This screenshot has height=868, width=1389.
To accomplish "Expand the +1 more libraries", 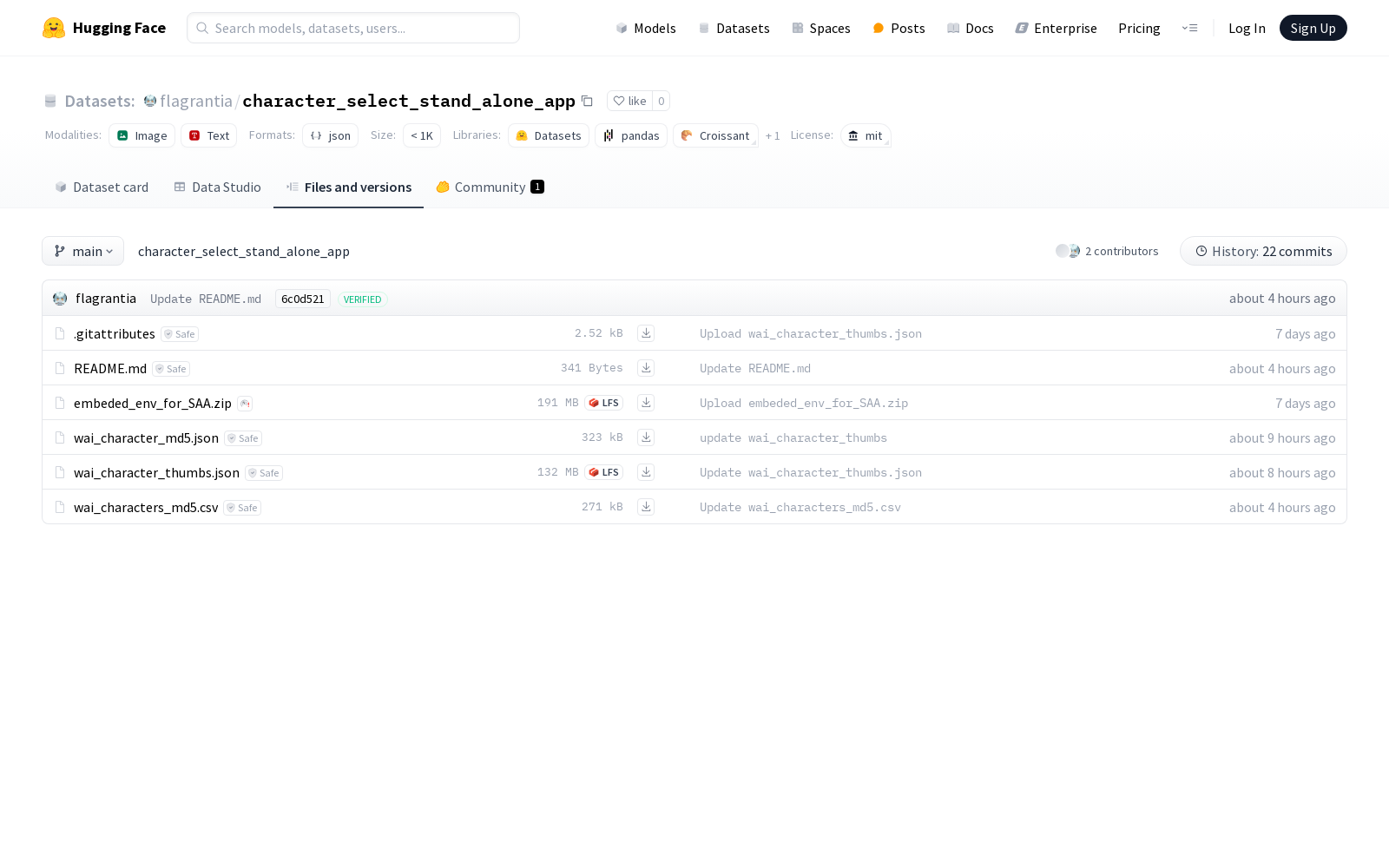I will pos(772,136).
